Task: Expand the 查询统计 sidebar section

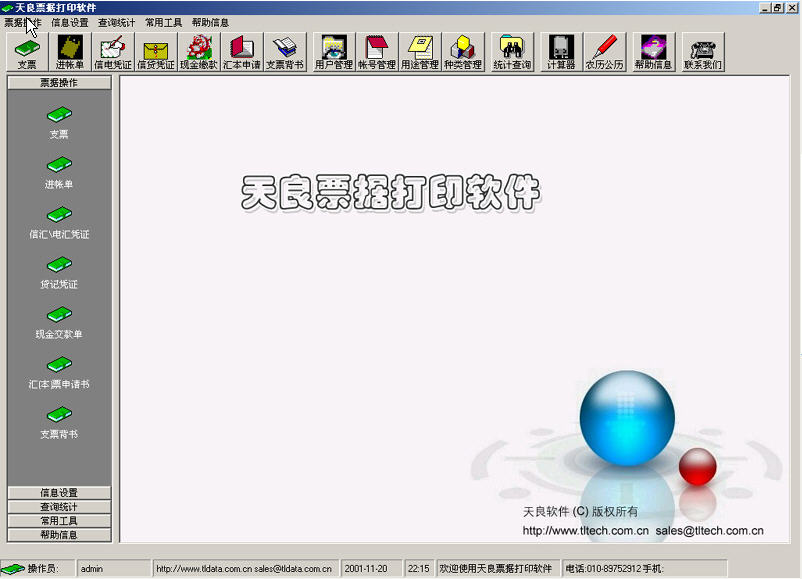Action: tap(59, 507)
